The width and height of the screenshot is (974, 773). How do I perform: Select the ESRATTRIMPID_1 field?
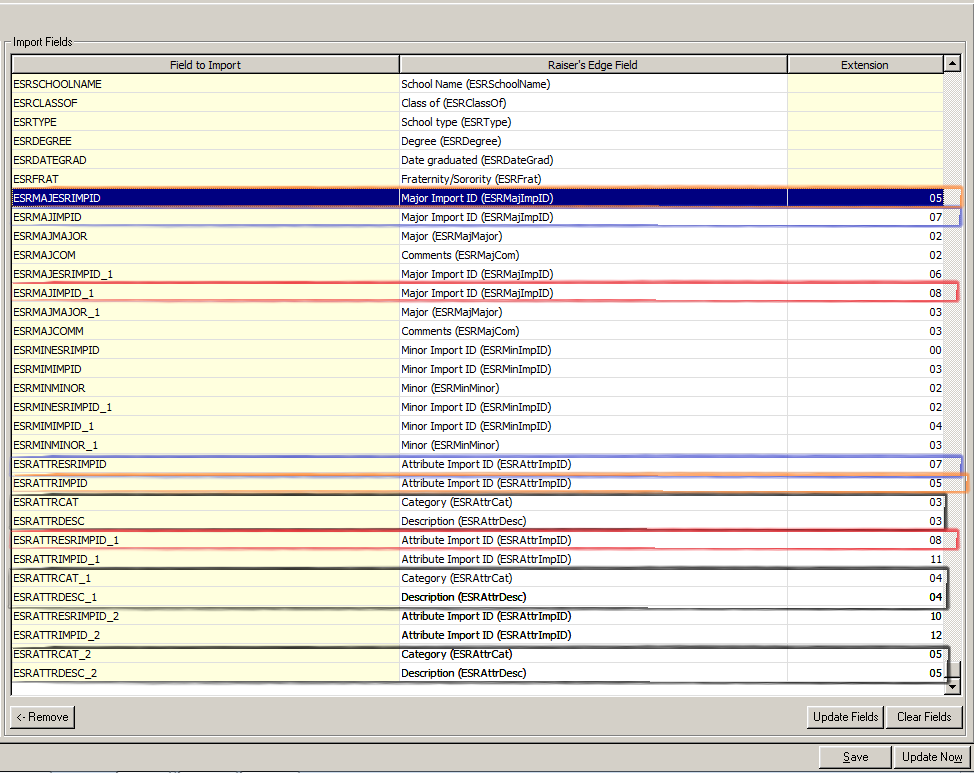(x=205, y=559)
